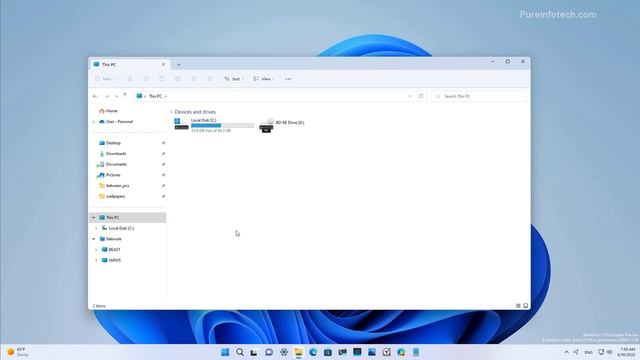The image size is (640, 360).
Task: Select Network in navigation pane
Action: pyautogui.click(x=113, y=239)
